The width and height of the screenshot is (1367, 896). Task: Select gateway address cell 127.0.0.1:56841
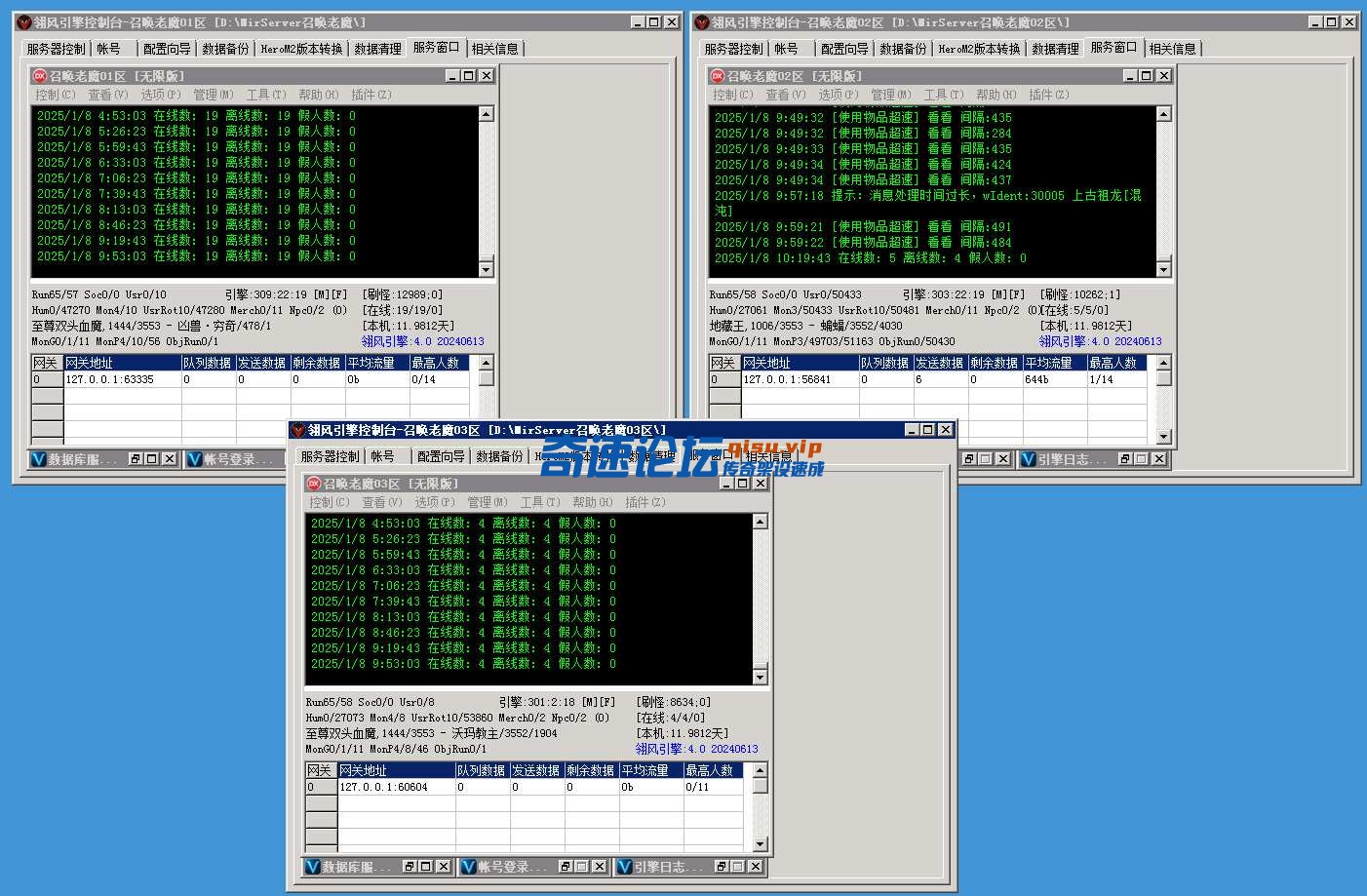800,379
